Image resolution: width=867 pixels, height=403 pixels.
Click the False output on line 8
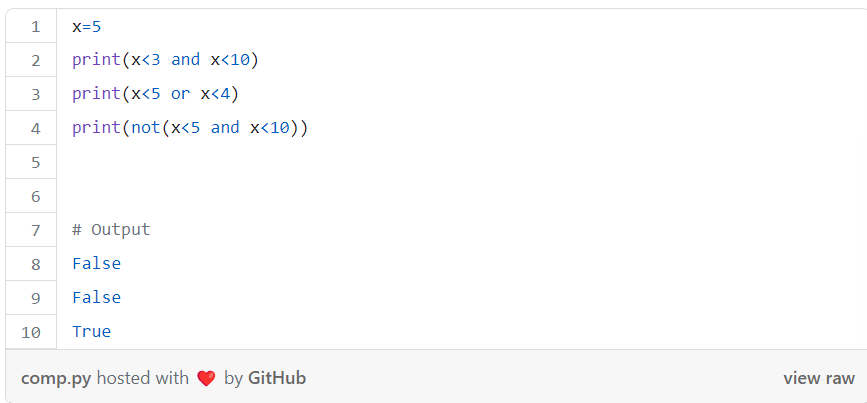click(97, 264)
